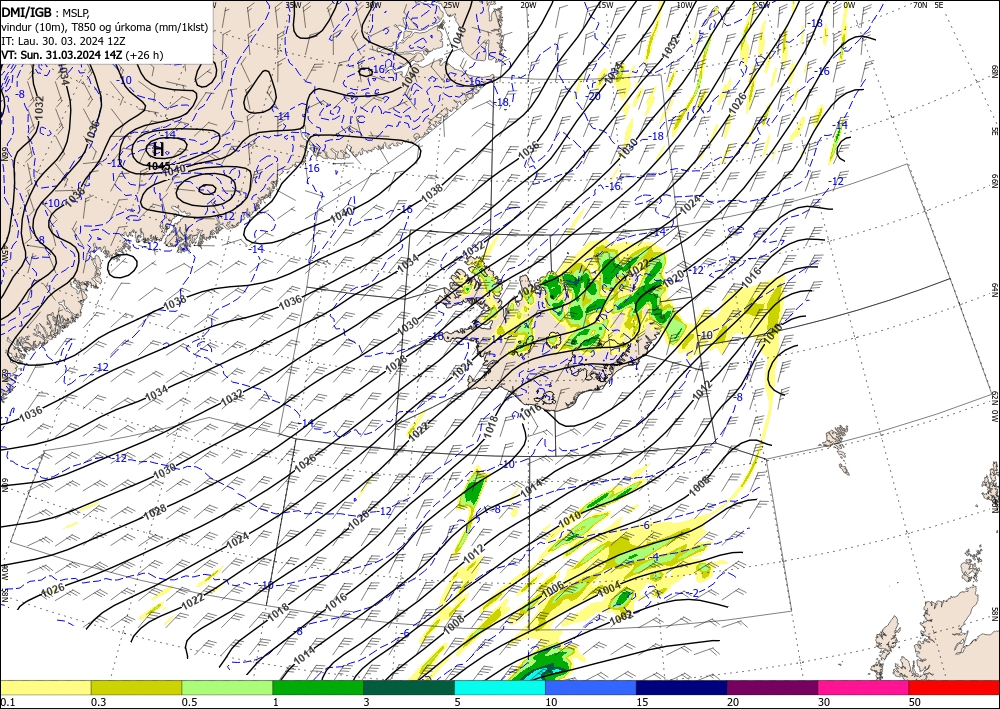Click the -20 temperature contour label

594,96
